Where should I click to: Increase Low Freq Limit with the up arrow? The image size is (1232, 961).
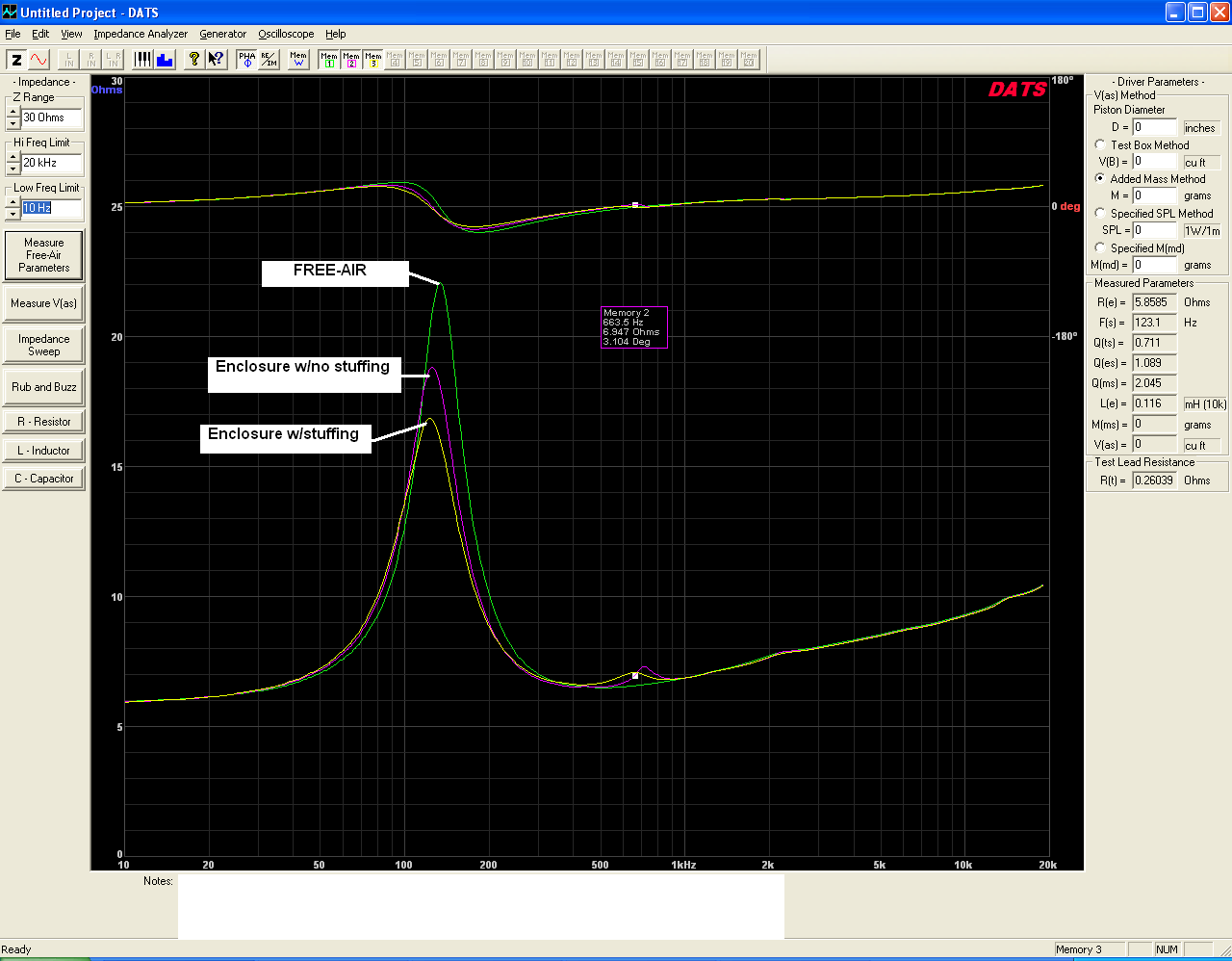tap(13, 202)
